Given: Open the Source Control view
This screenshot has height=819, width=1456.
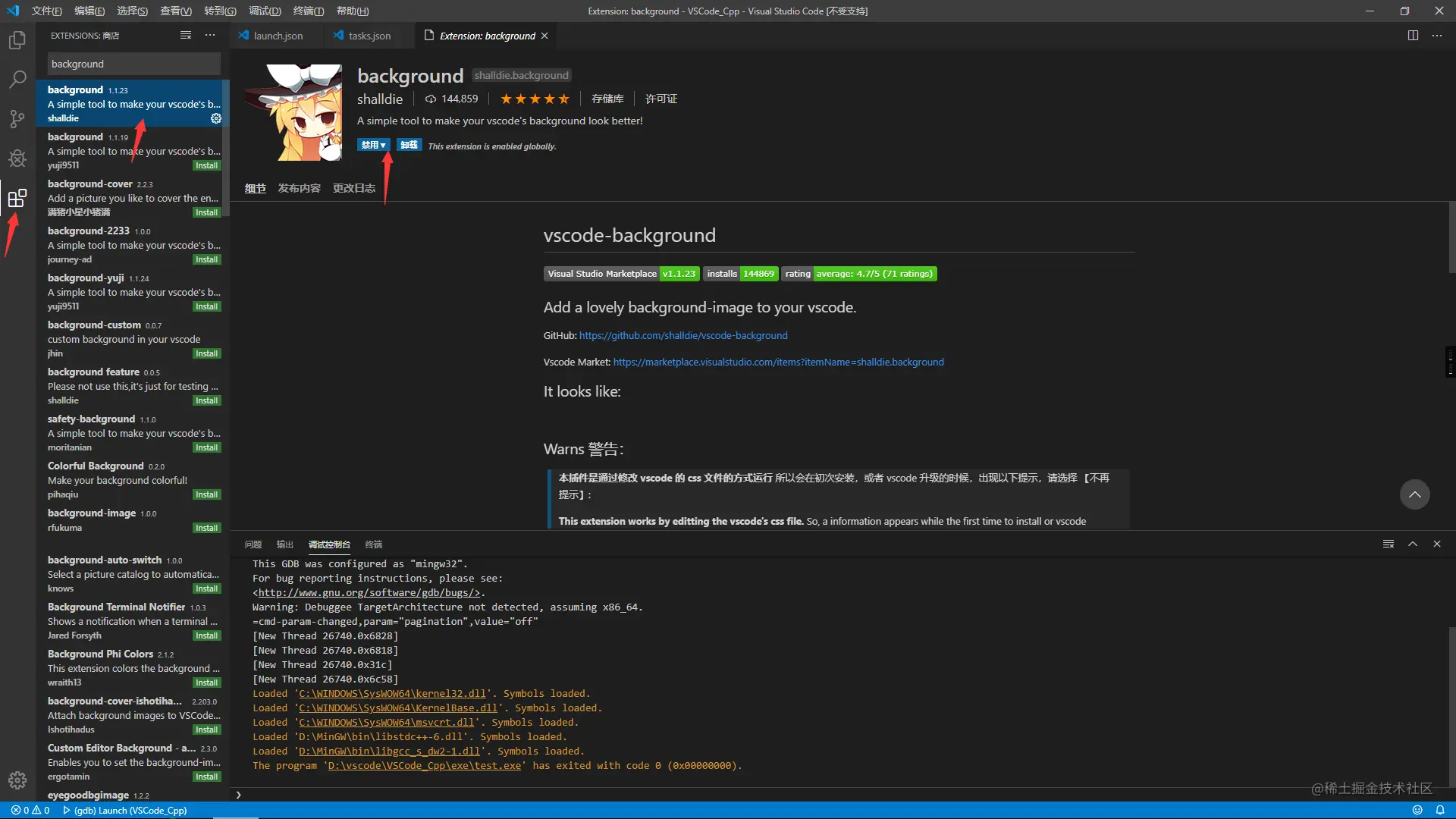Looking at the screenshot, I should coord(17,118).
